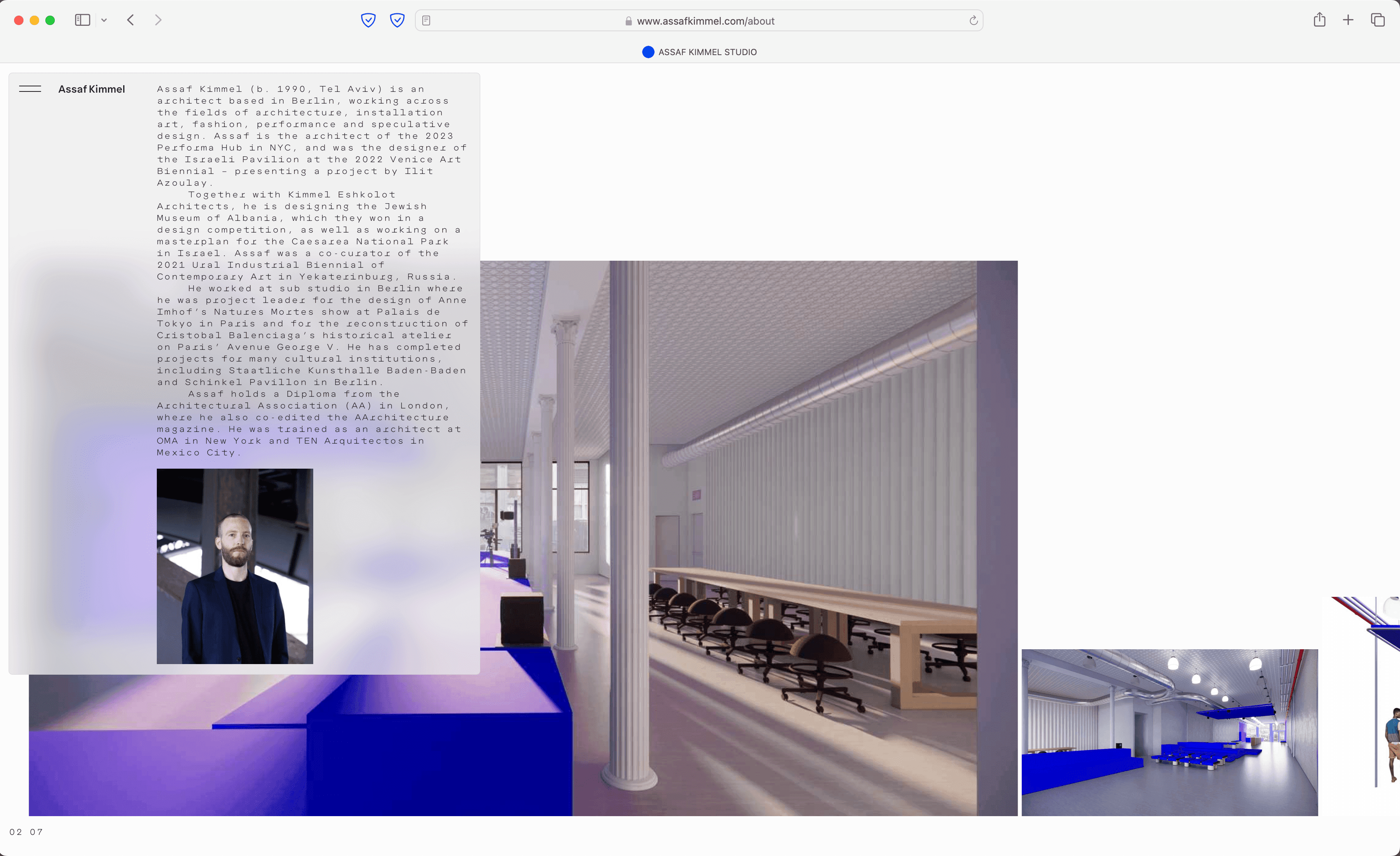Click the portrait photo of Assaf Kimmel
The width and height of the screenshot is (1400, 856).
[x=235, y=566]
